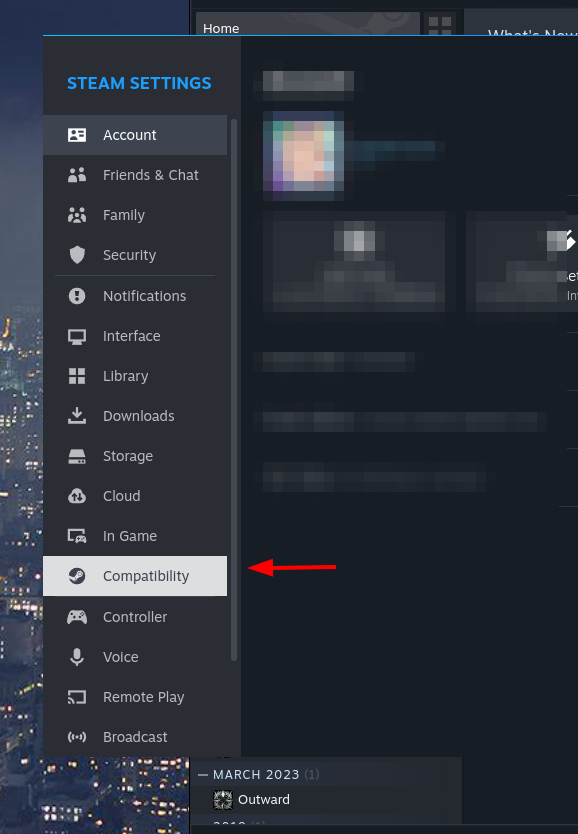Open the Compatibility settings tab
This screenshot has height=834, width=578.
pyautogui.click(x=135, y=576)
